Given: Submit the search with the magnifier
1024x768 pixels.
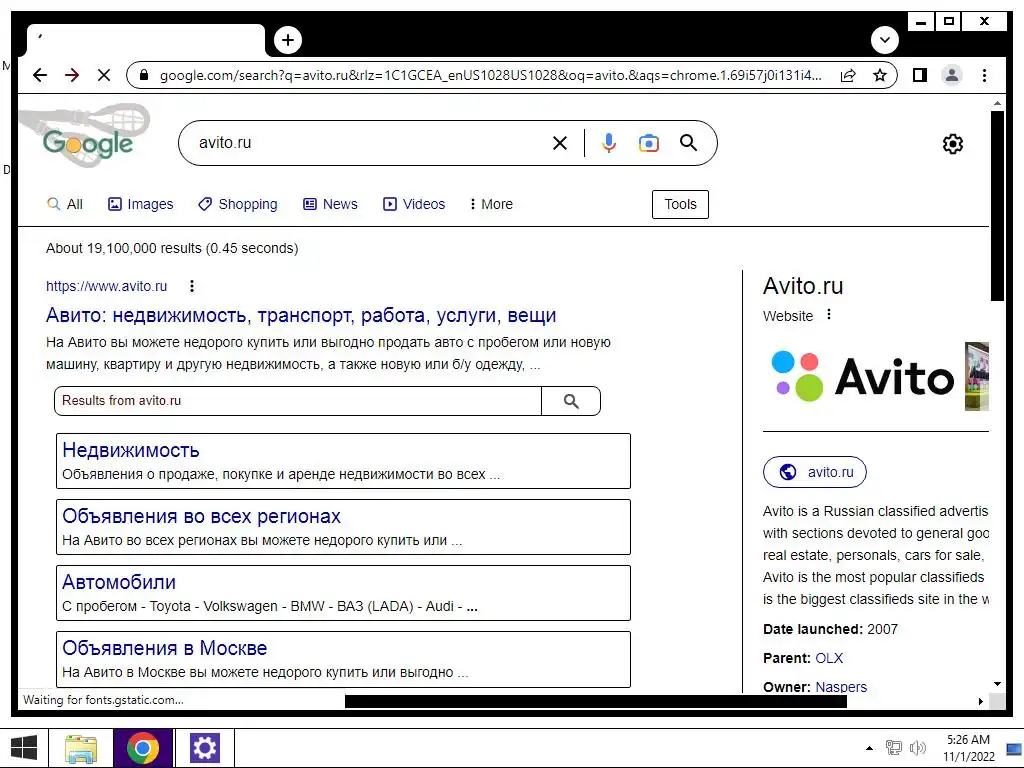Looking at the screenshot, I should (x=688, y=143).
